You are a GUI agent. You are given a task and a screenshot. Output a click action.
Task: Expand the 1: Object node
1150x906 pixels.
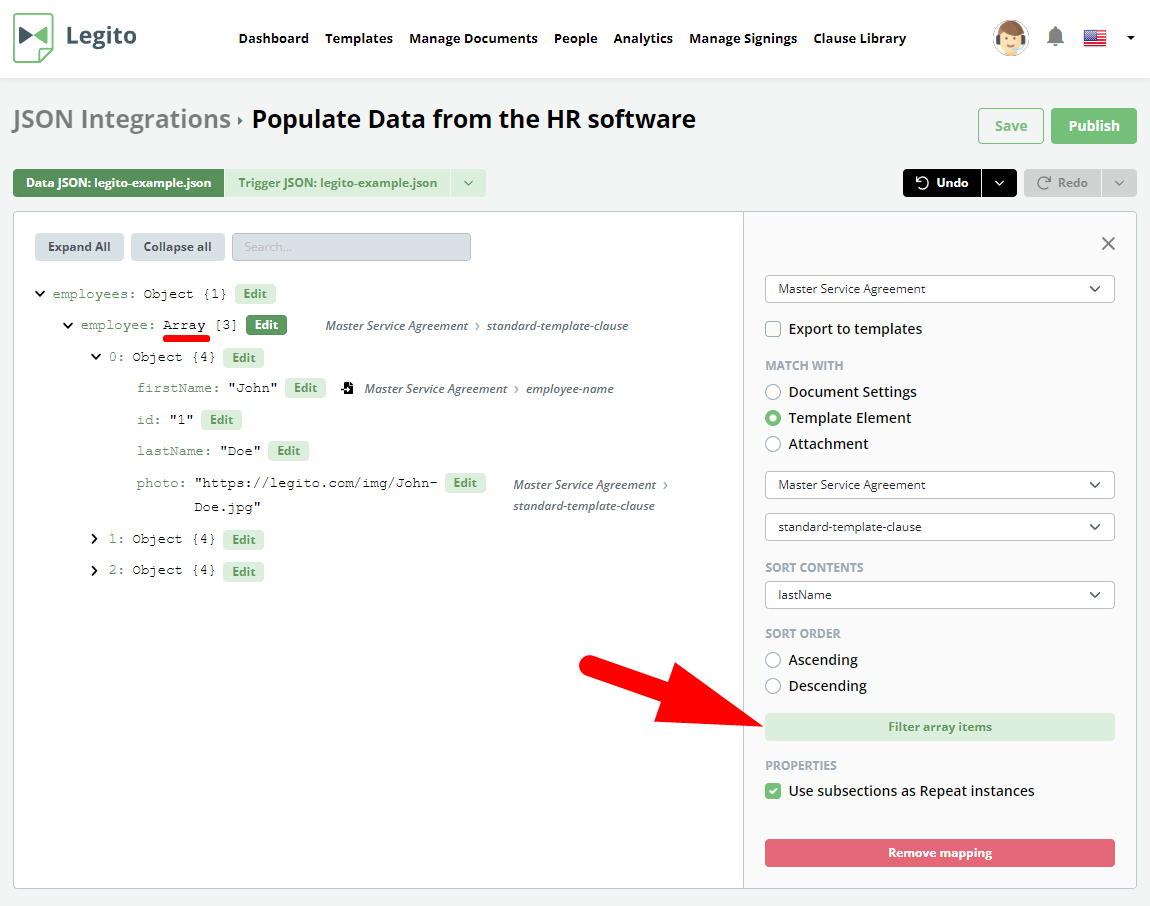click(x=94, y=538)
